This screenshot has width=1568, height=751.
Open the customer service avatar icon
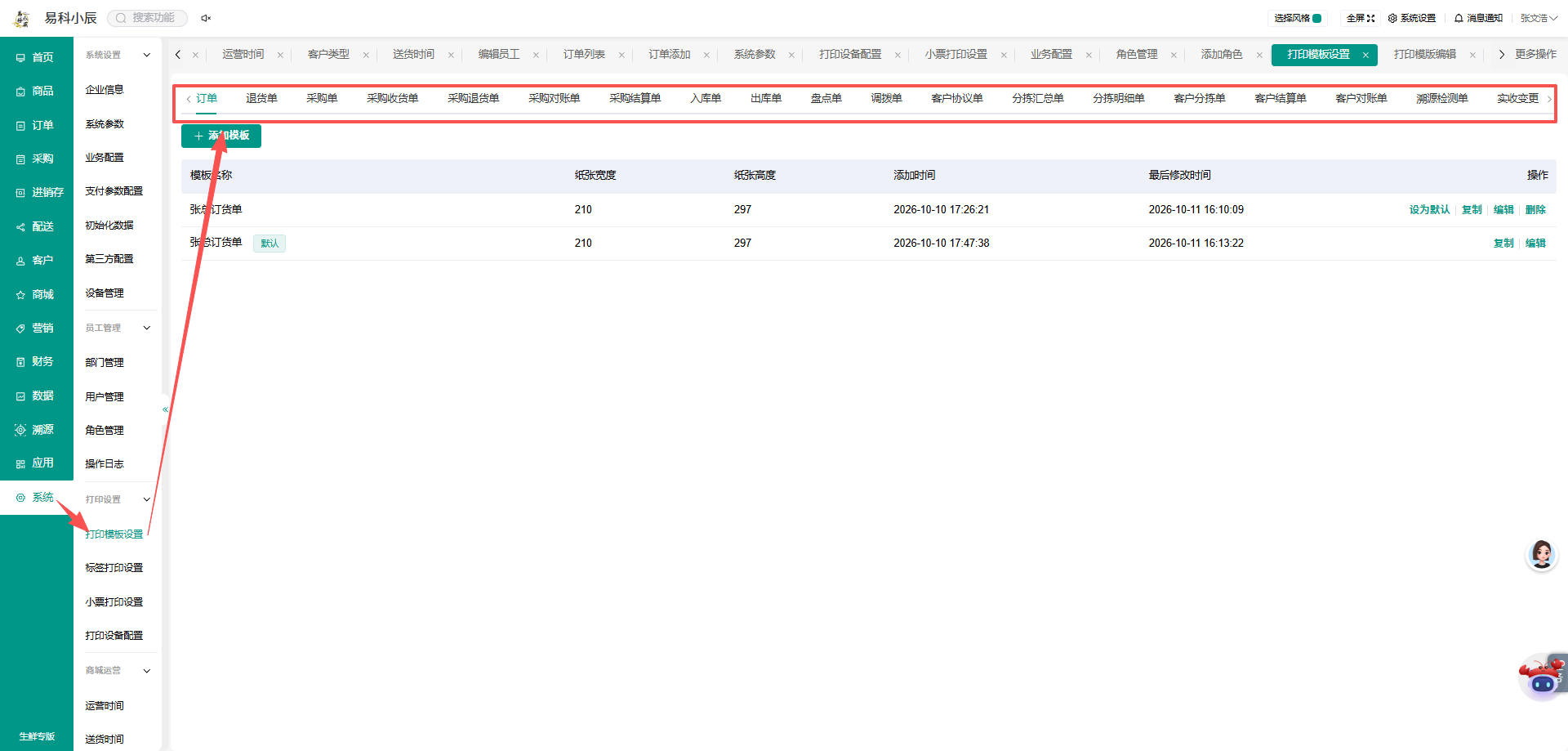[x=1542, y=555]
